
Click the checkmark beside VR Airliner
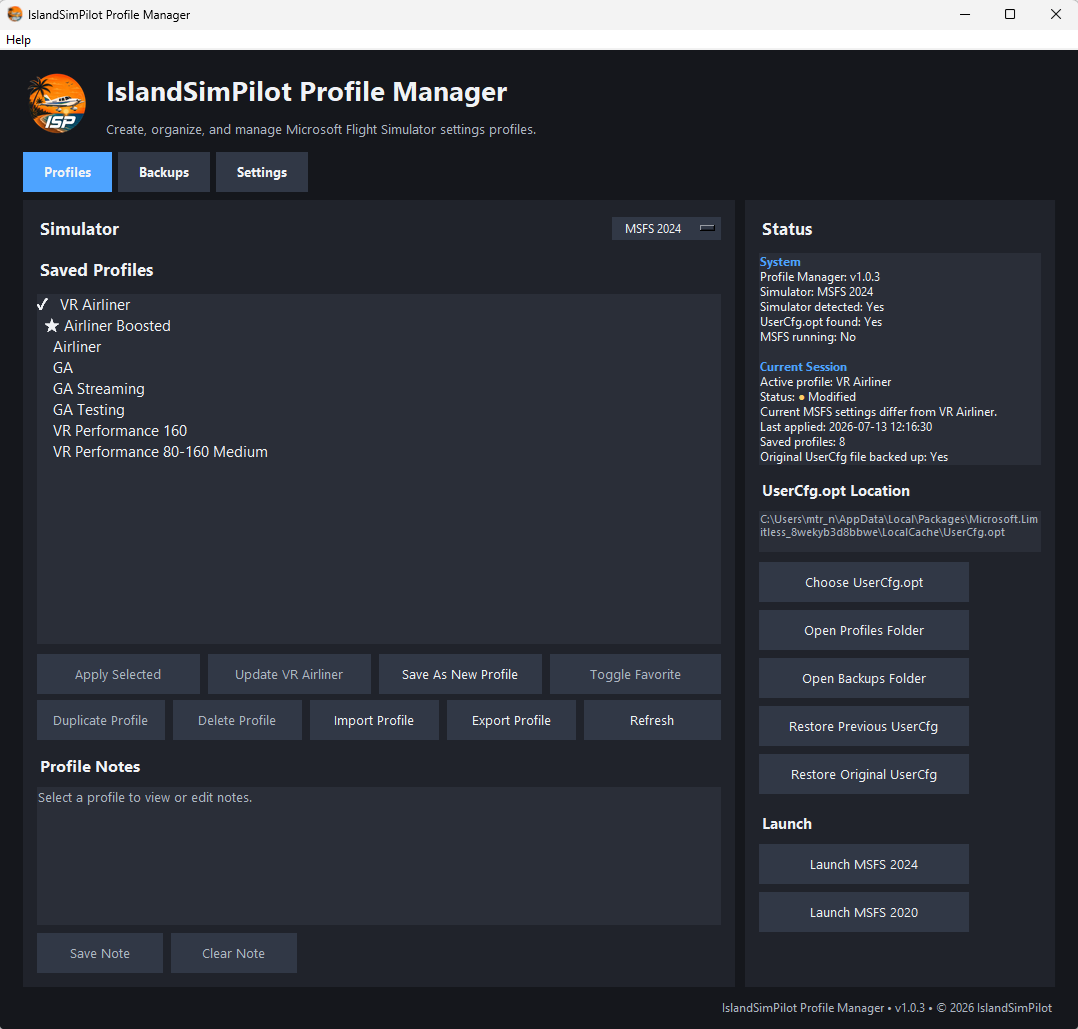click(43, 305)
